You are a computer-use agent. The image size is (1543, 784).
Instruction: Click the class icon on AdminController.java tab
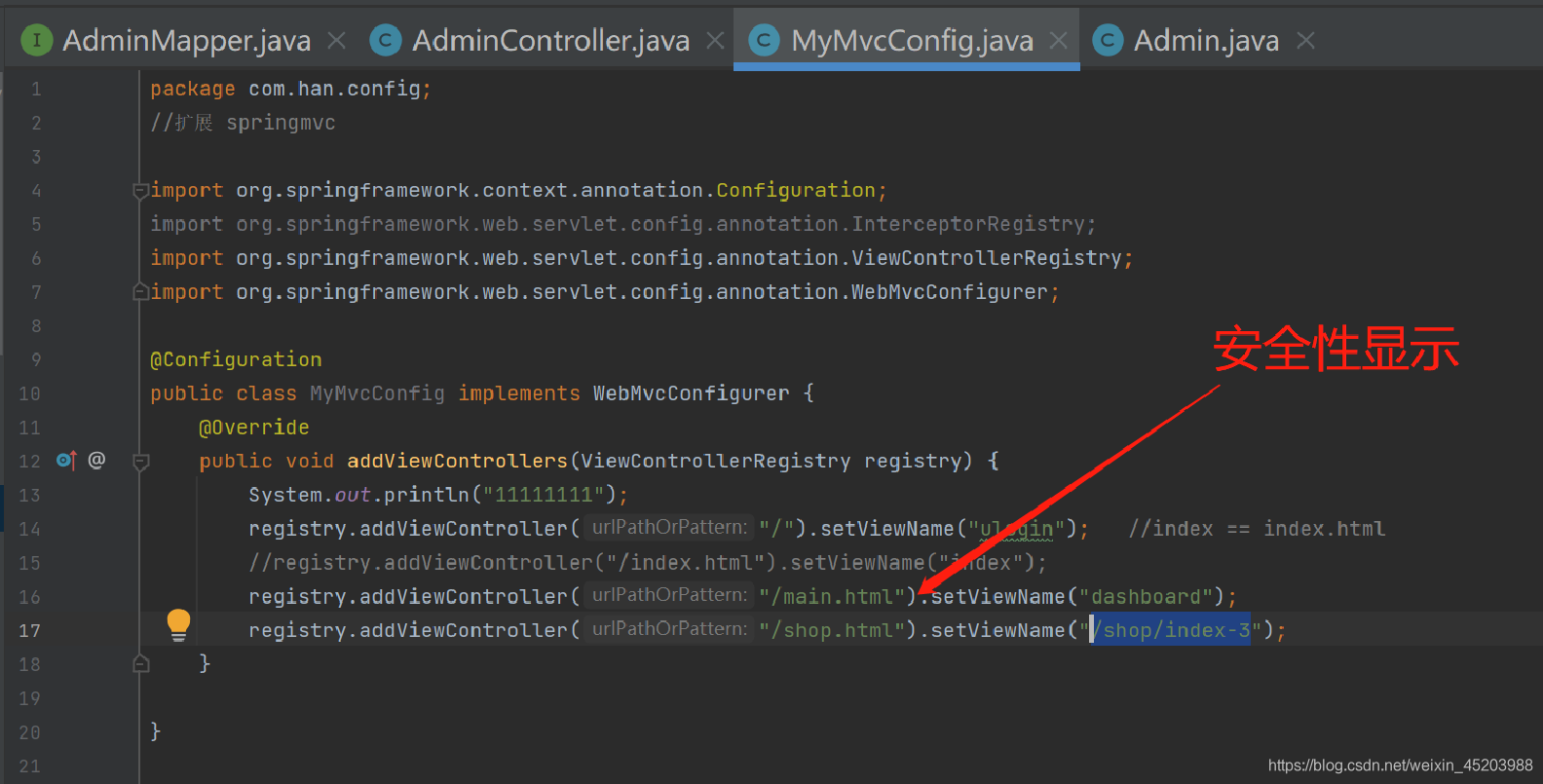(386, 40)
